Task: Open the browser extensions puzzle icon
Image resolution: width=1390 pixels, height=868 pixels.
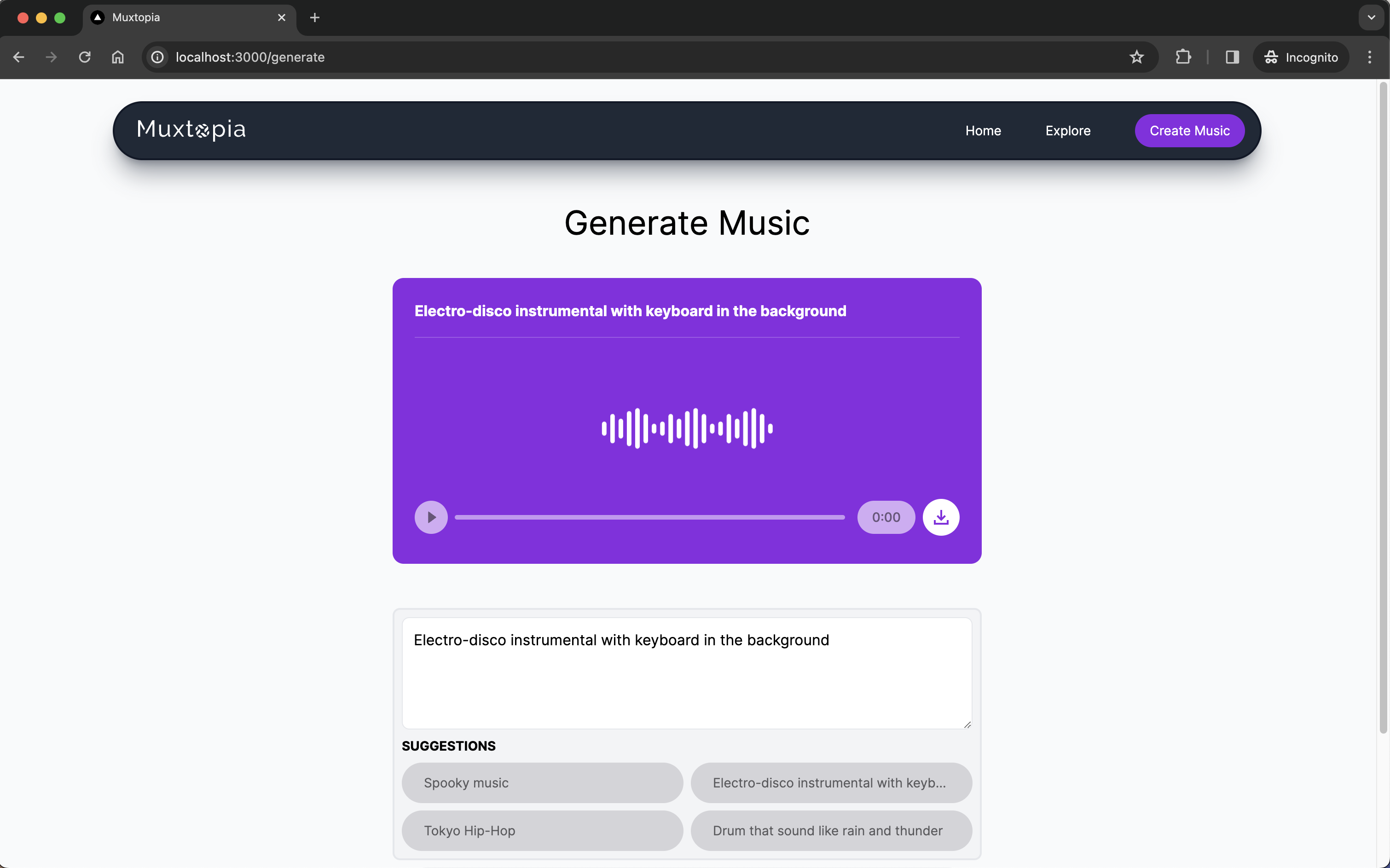Action: [1183, 57]
